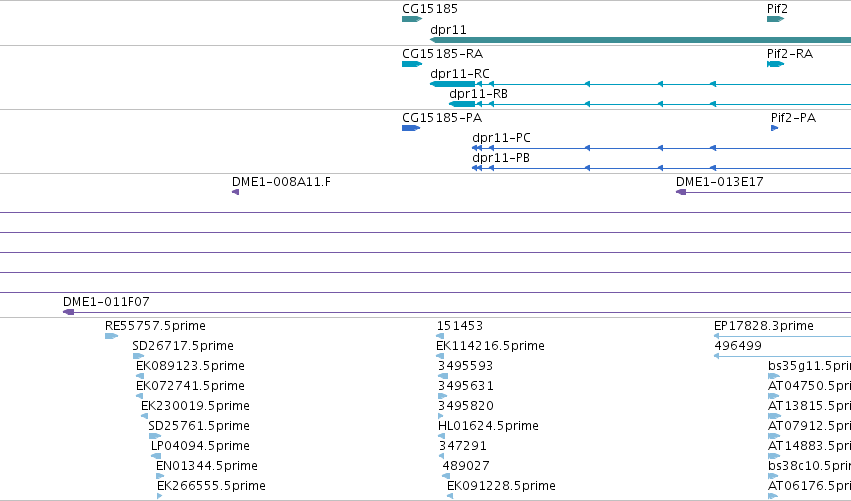Click the HL01624.5prime label
Screen dimensions: 851x501
pyautogui.click(x=488, y=426)
